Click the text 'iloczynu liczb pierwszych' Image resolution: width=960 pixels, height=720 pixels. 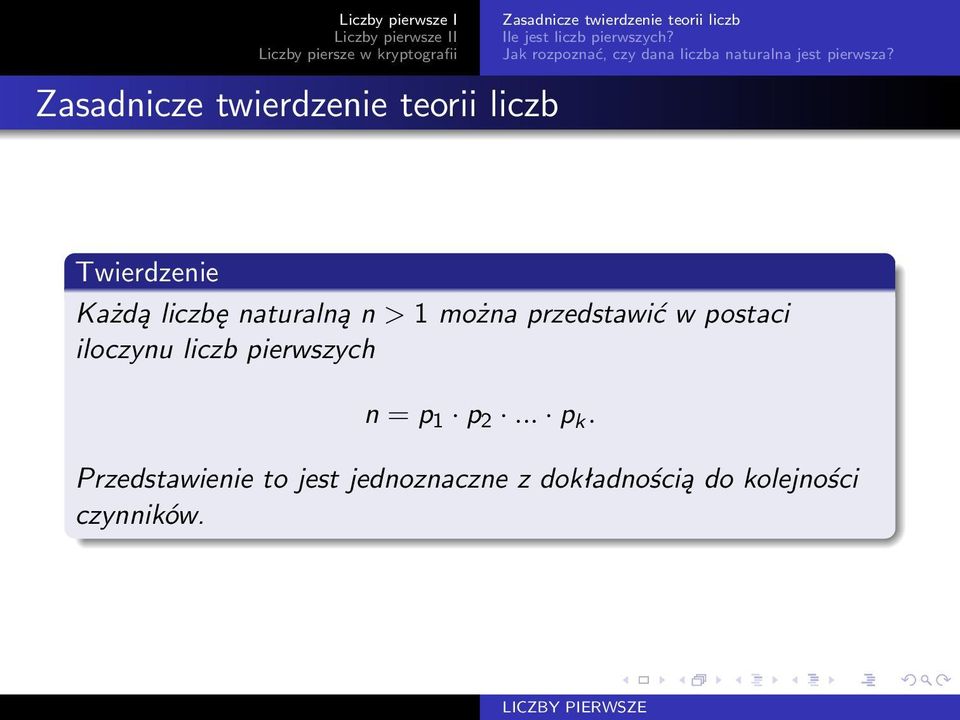[x=226, y=350]
